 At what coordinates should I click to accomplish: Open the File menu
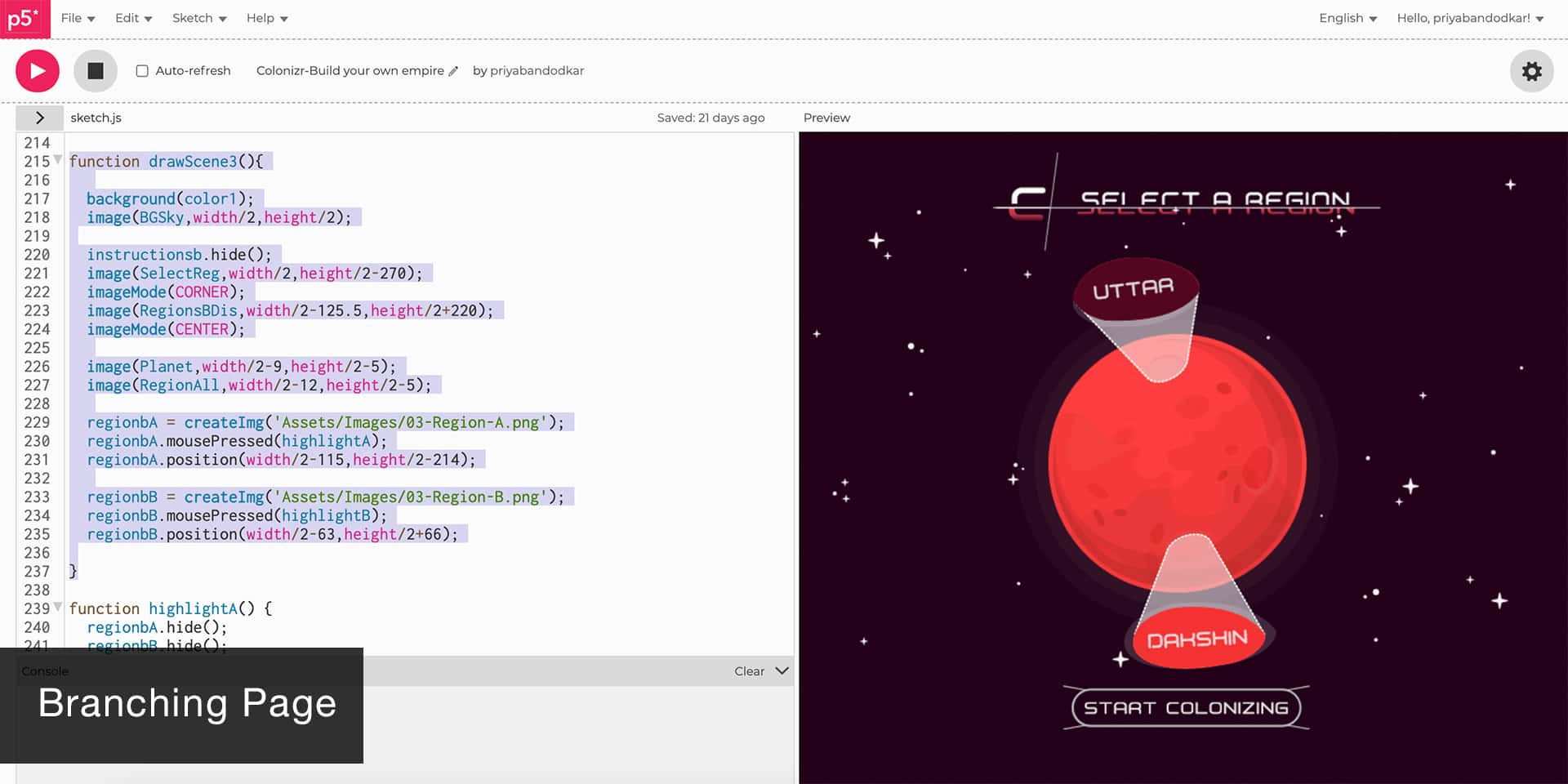click(x=78, y=18)
